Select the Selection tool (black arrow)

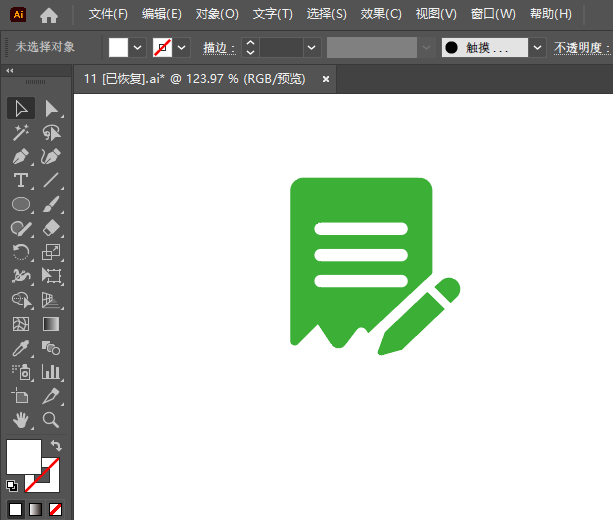coord(21,108)
